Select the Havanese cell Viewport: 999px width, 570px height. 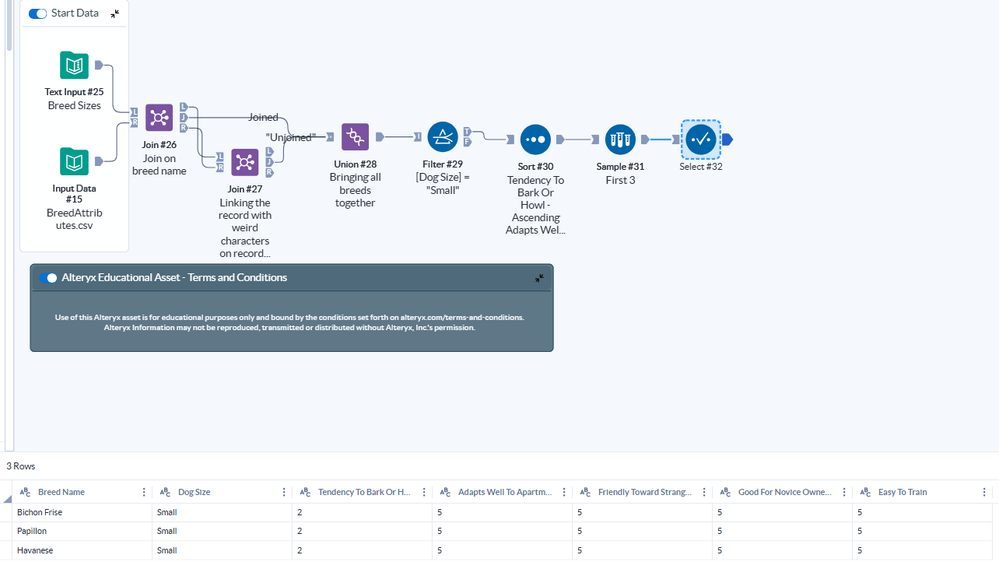coord(82,550)
